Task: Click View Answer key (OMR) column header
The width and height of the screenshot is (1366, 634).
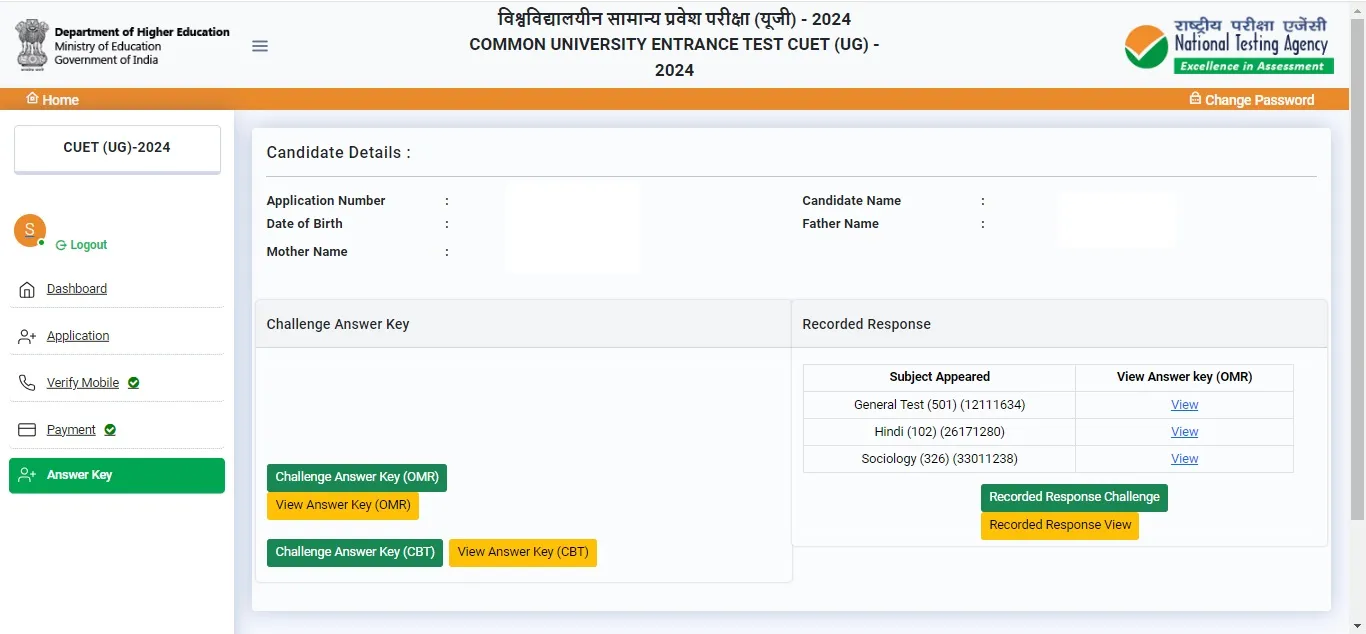Action: pyautogui.click(x=1184, y=377)
